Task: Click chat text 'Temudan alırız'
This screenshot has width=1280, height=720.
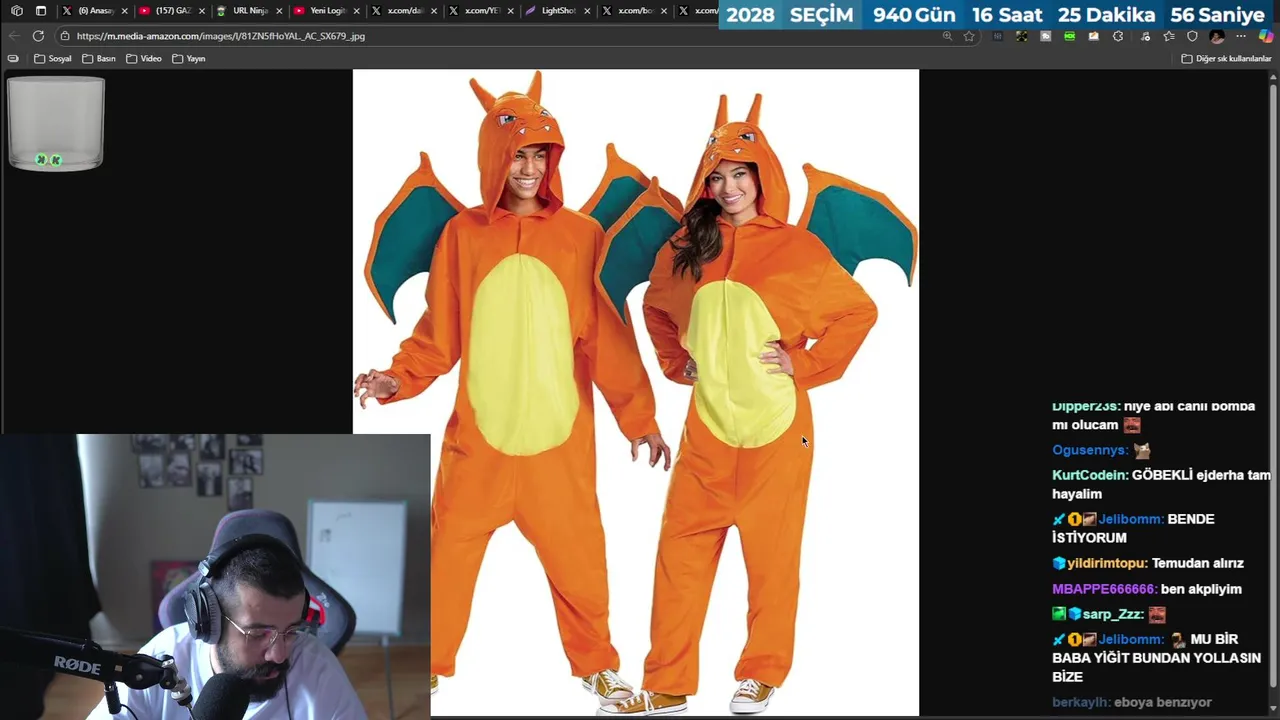Action: tap(1198, 563)
